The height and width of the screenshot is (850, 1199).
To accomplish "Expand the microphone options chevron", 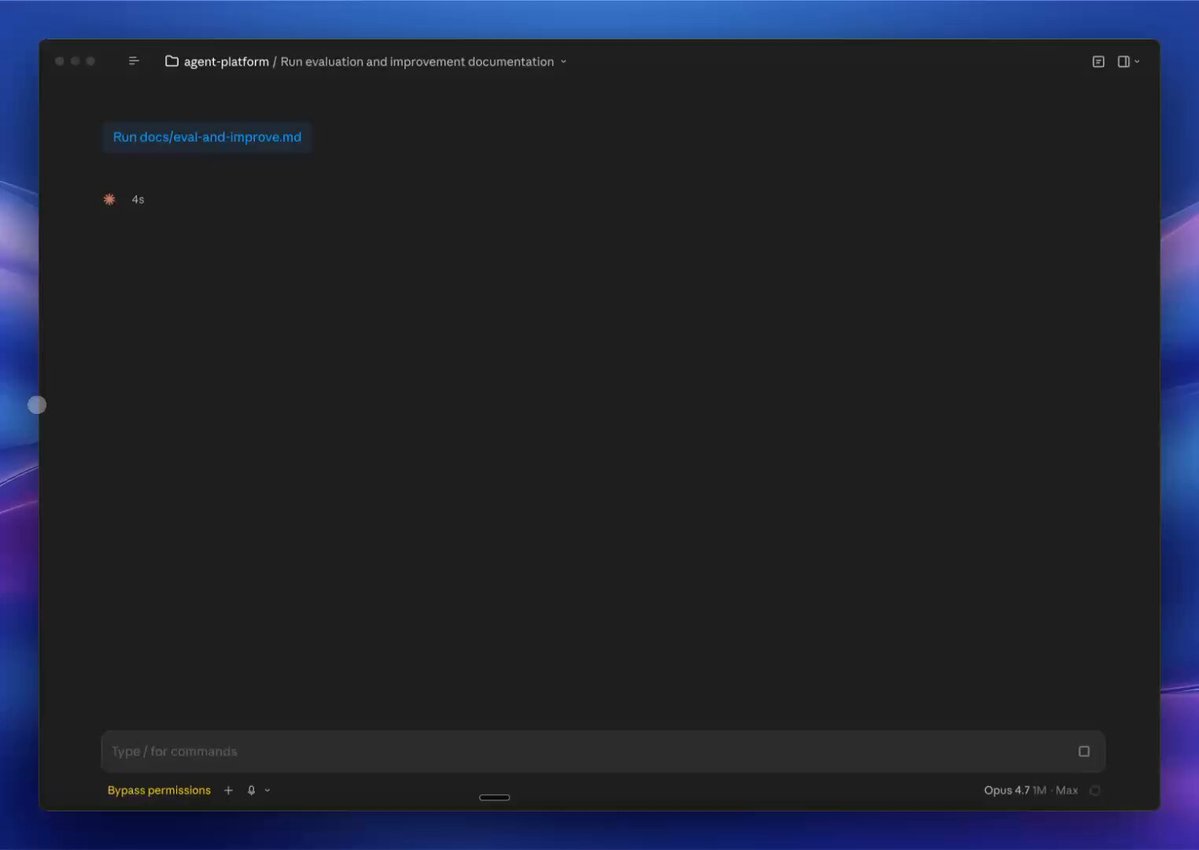I will point(267,790).
